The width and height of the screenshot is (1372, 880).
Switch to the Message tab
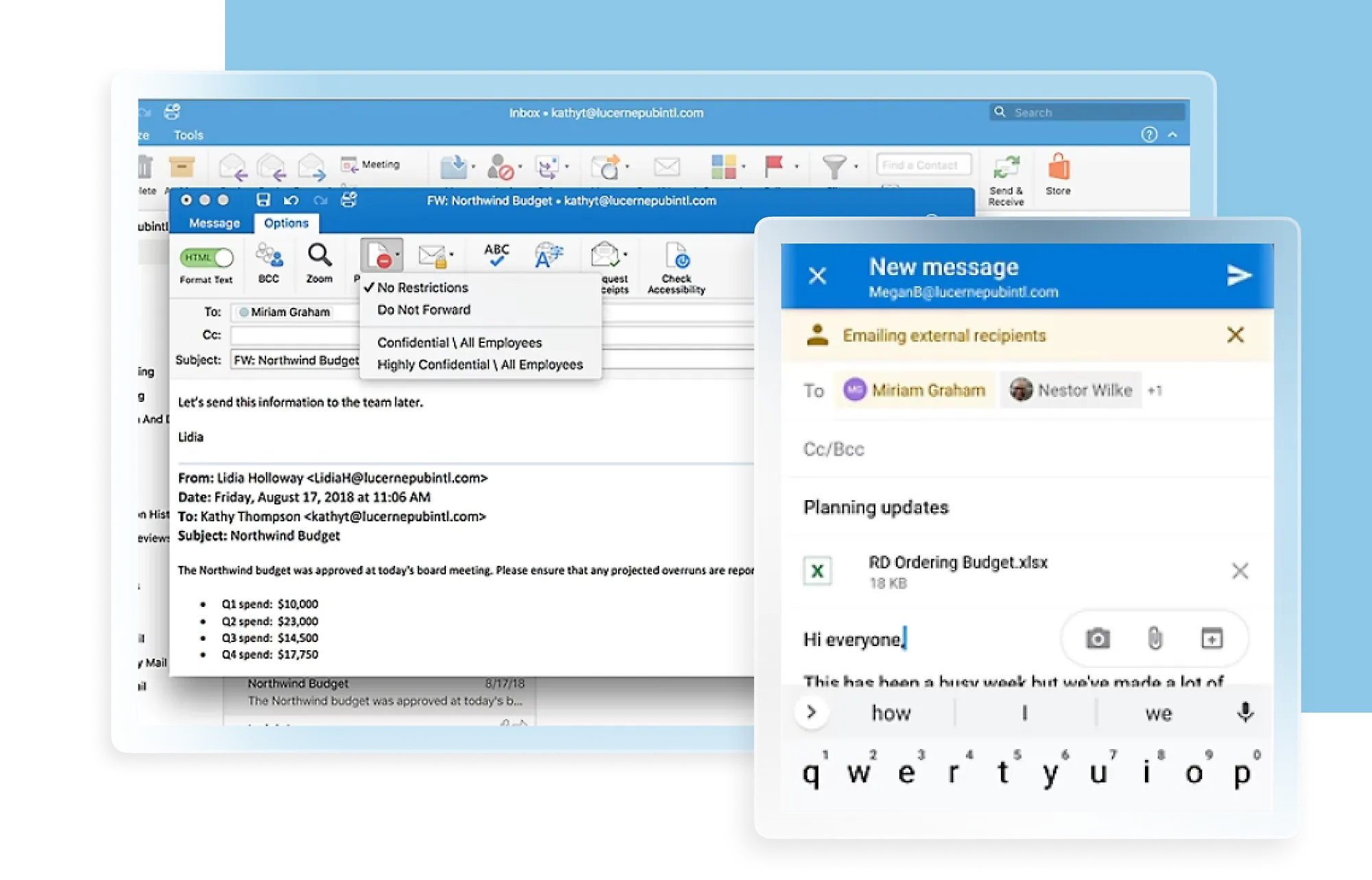[x=214, y=224]
